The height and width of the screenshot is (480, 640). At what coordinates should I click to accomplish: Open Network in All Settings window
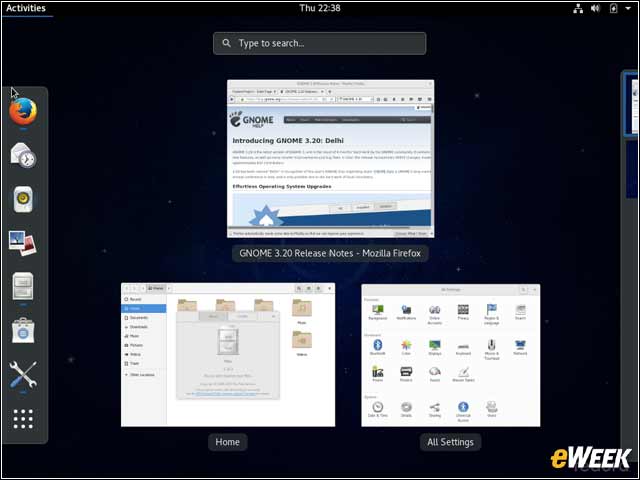pos(520,347)
